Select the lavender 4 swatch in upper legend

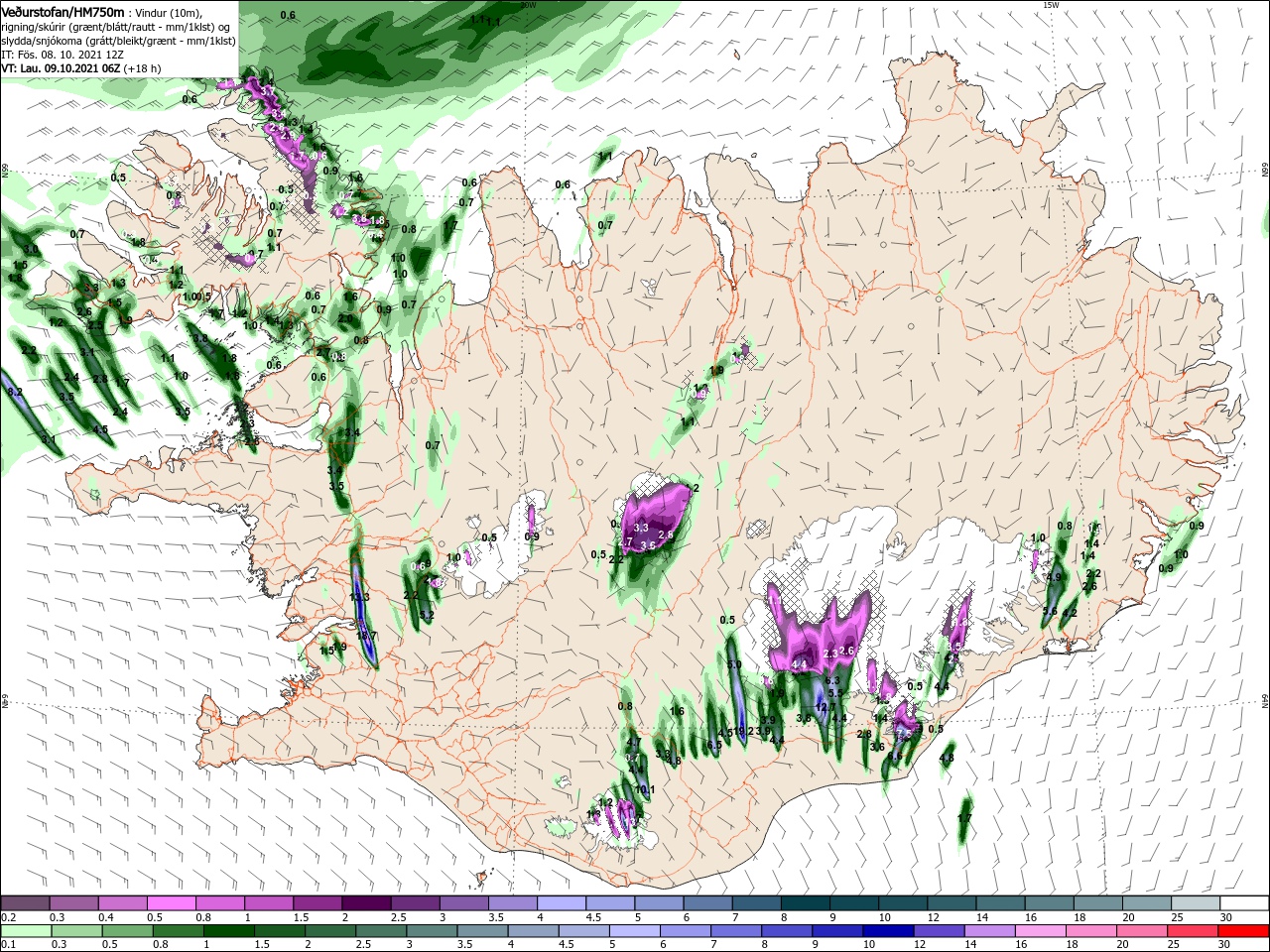(562, 903)
